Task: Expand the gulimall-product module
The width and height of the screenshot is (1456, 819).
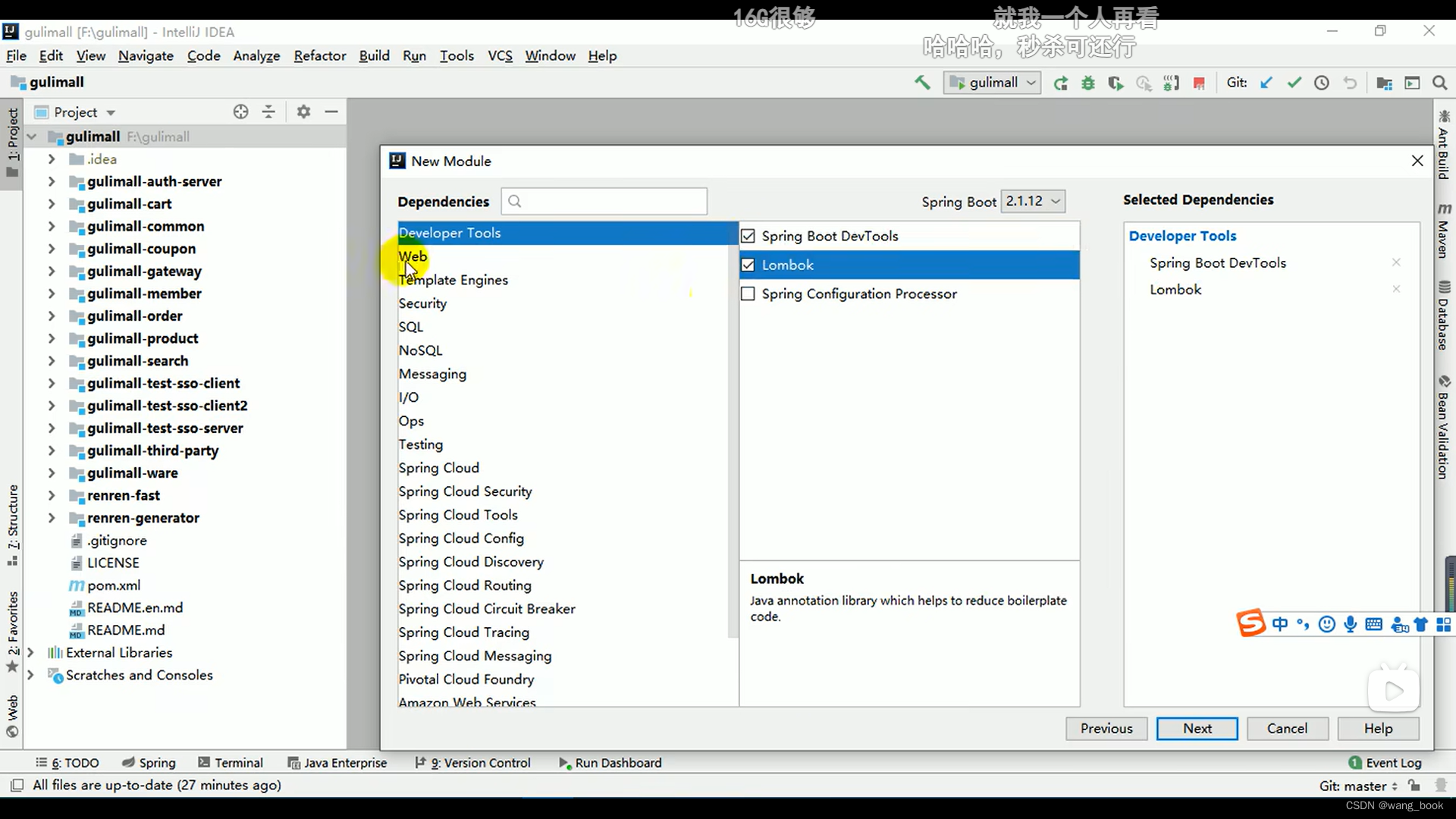Action: pyautogui.click(x=52, y=338)
